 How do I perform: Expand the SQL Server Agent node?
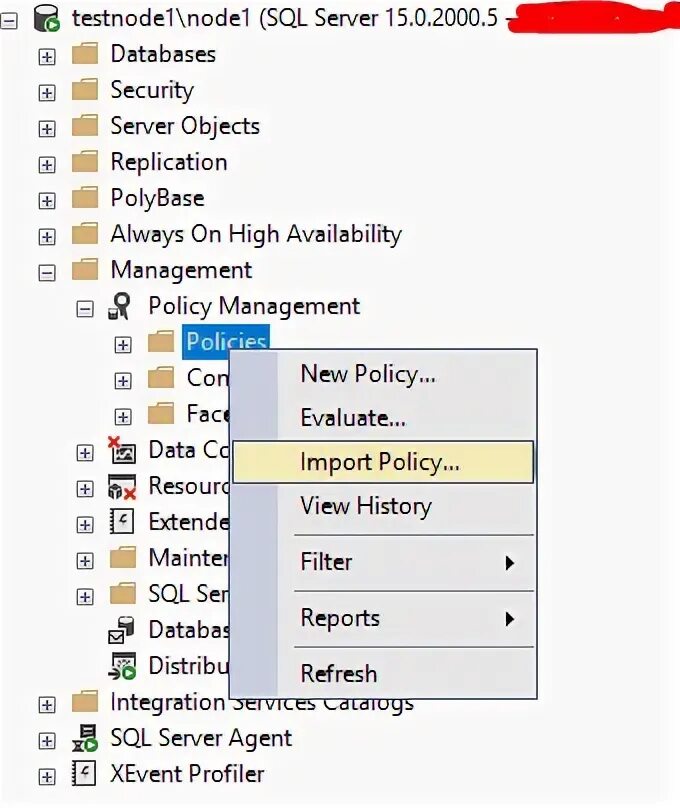[x=46, y=741]
